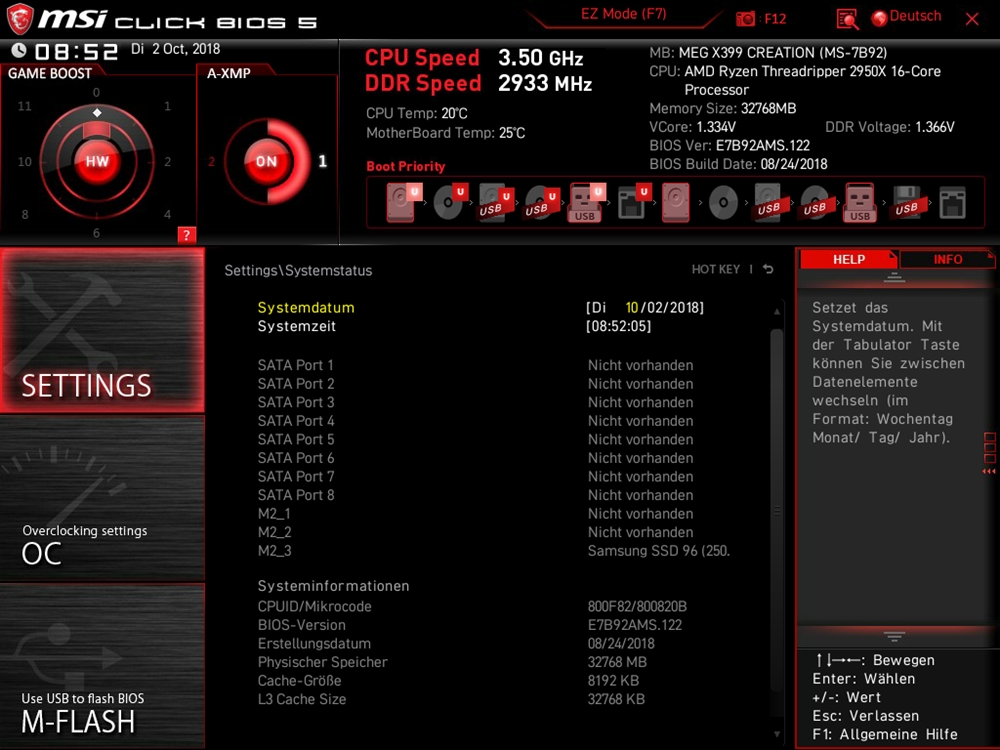Viewport: 1000px width, 750px height.
Task: Close the BIOS with the red X
Action: [x=972, y=19]
